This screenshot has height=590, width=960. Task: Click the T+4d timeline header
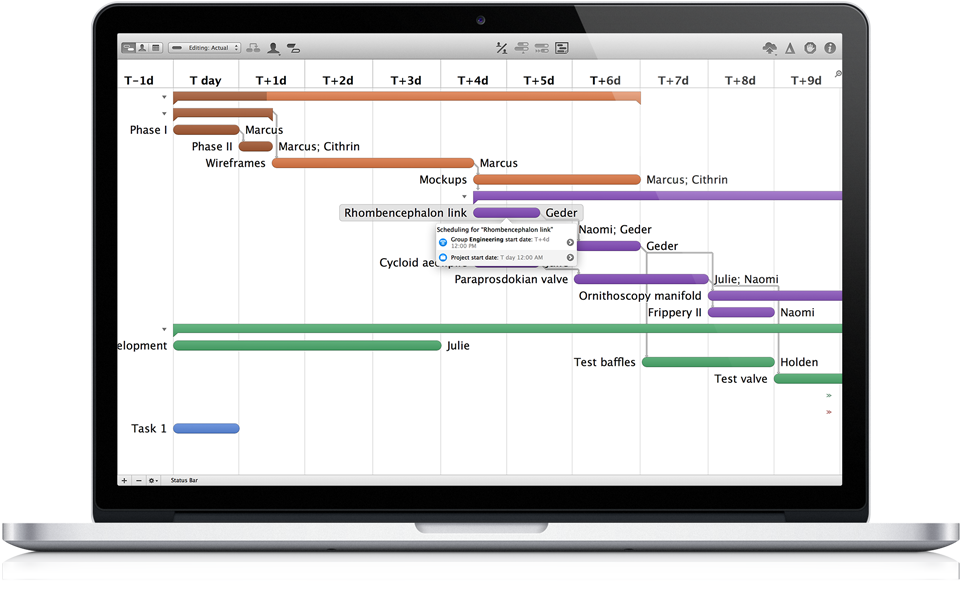pyautogui.click(x=473, y=80)
